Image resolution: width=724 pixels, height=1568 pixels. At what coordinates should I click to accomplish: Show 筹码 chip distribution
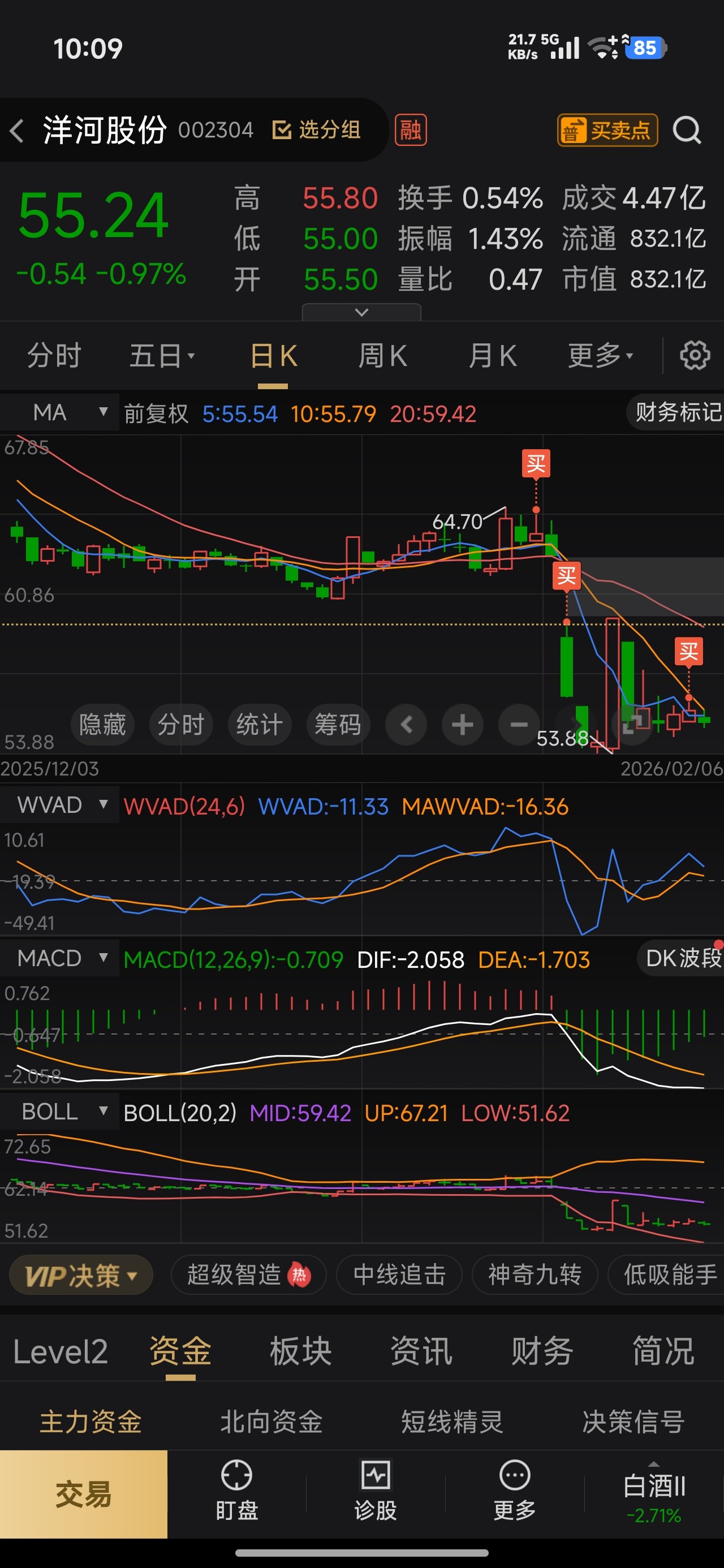(x=338, y=725)
